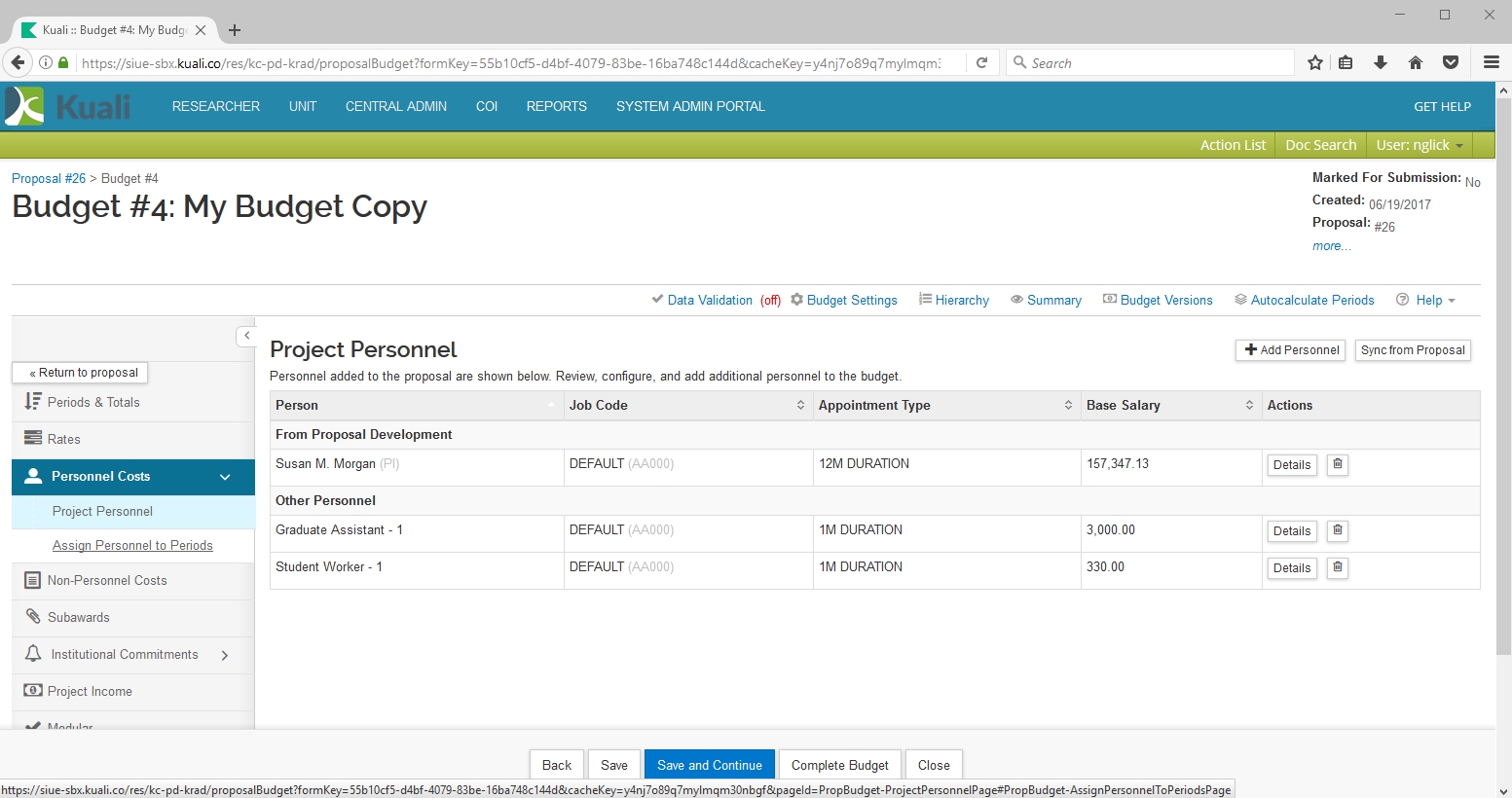
Task: Open the Help dropdown
Action: pos(1426,300)
